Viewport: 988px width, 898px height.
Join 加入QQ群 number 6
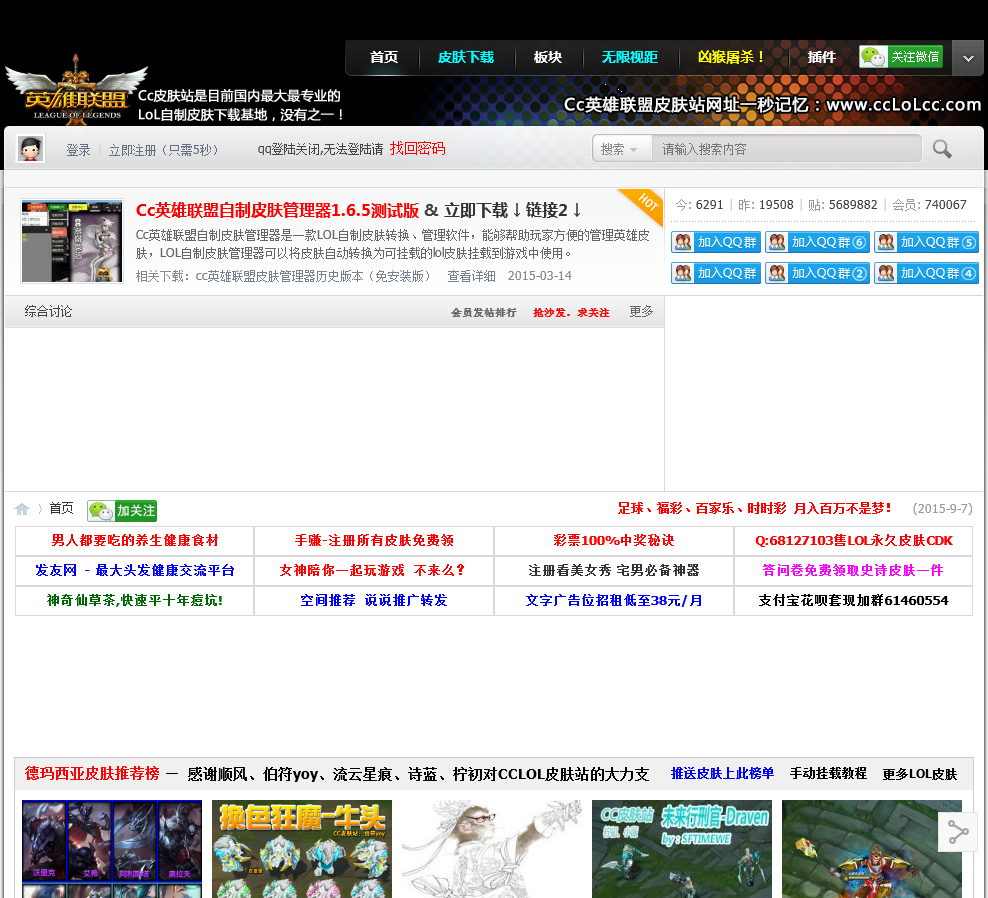click(817, 242)
